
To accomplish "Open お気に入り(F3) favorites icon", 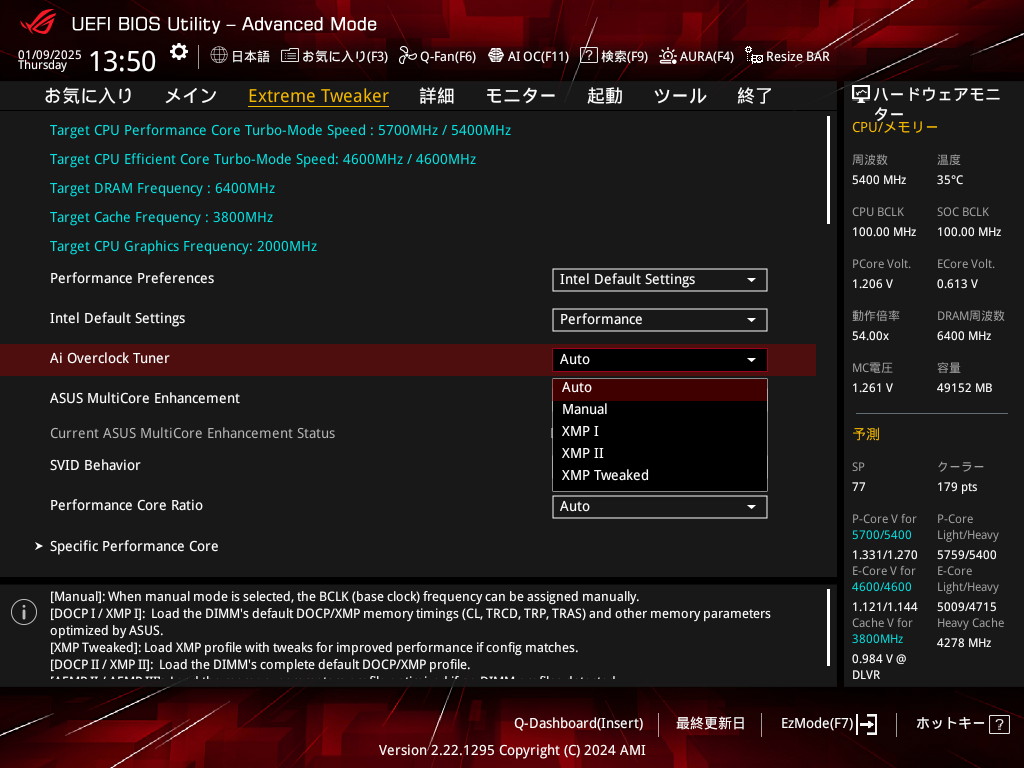I will pos(290,56).
